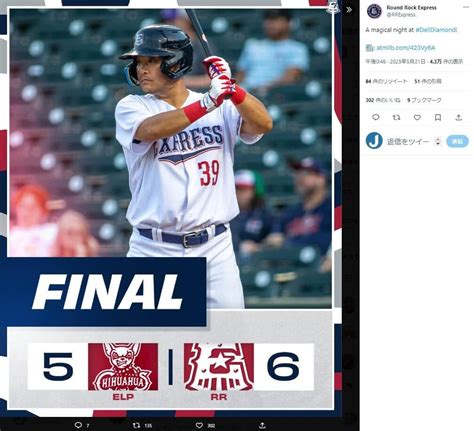The width and height of the screenshot is (474, 431).
Task: Open the #DellDiamond hashtag link
Action: [x=436, y=30]
